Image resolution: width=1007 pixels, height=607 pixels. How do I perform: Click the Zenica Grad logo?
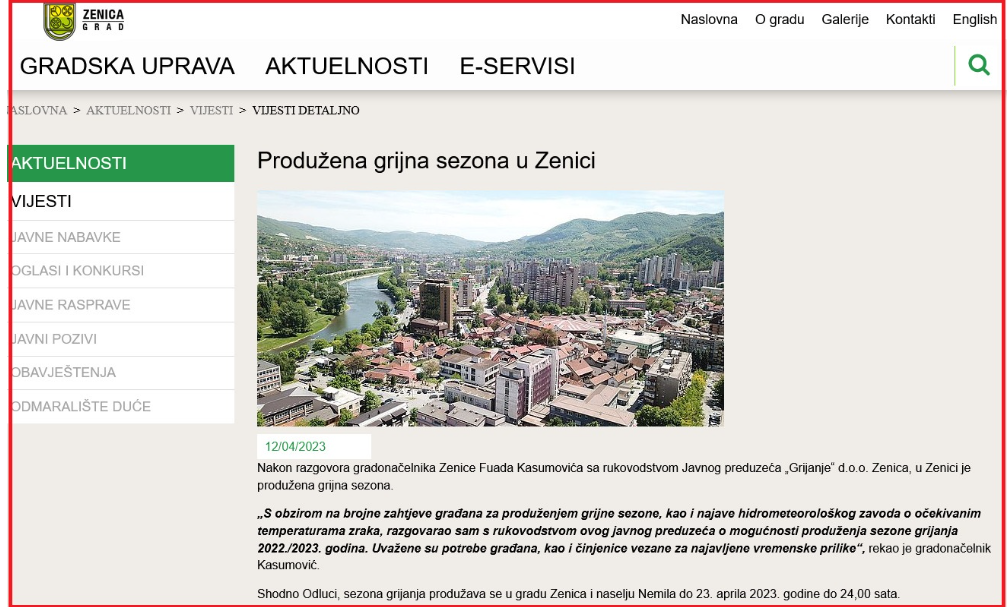pos(83,20)
